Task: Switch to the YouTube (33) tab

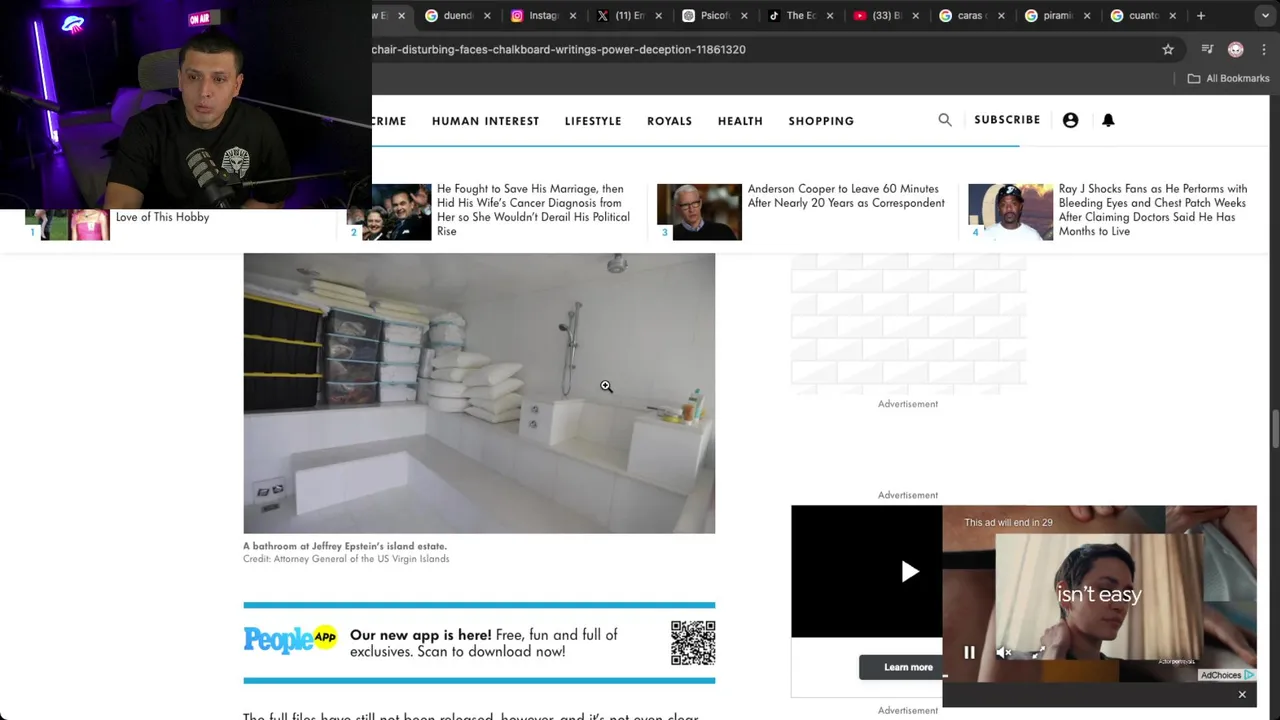Action: [886, 15]
